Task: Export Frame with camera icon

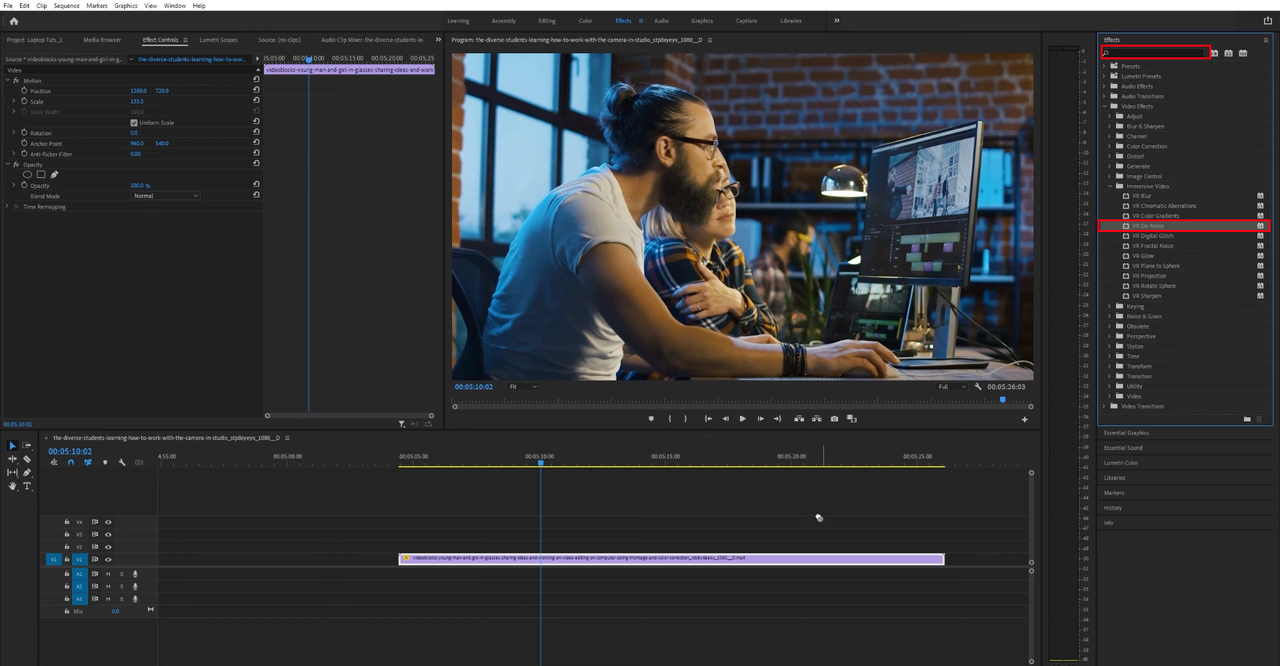Action: (834, 418)
